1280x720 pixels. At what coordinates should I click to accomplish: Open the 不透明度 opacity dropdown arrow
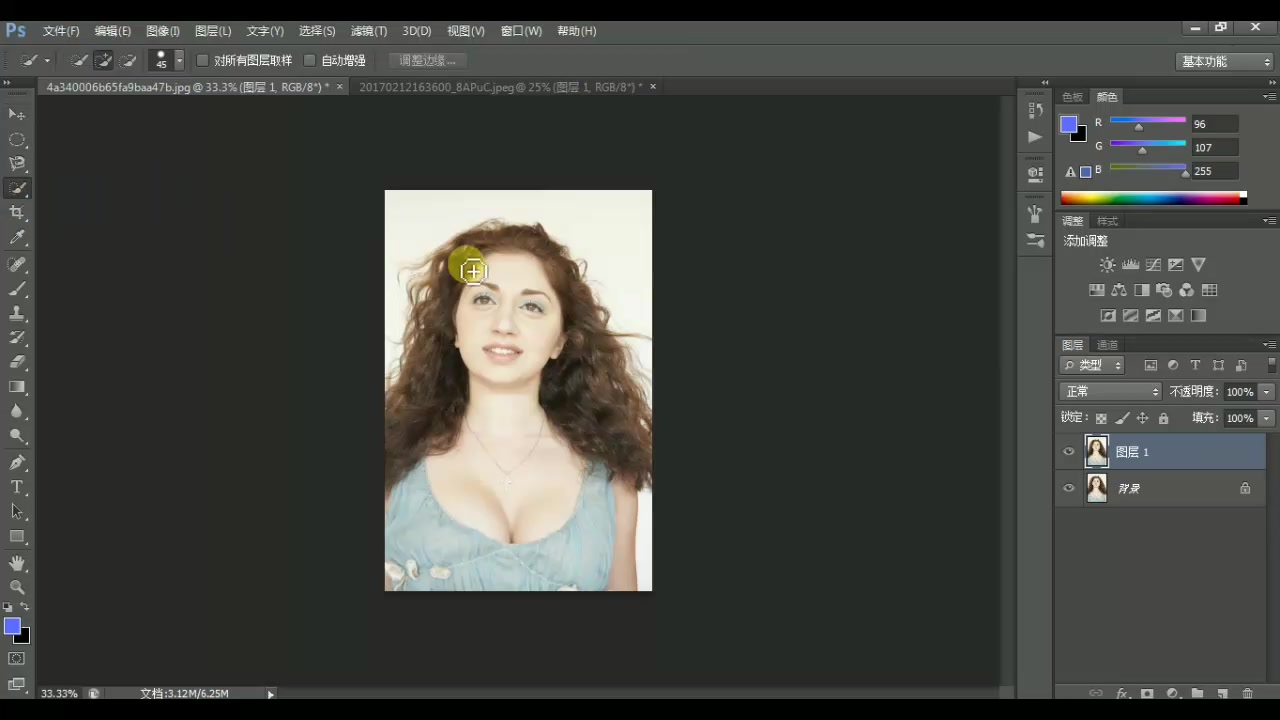[1267, 392]
